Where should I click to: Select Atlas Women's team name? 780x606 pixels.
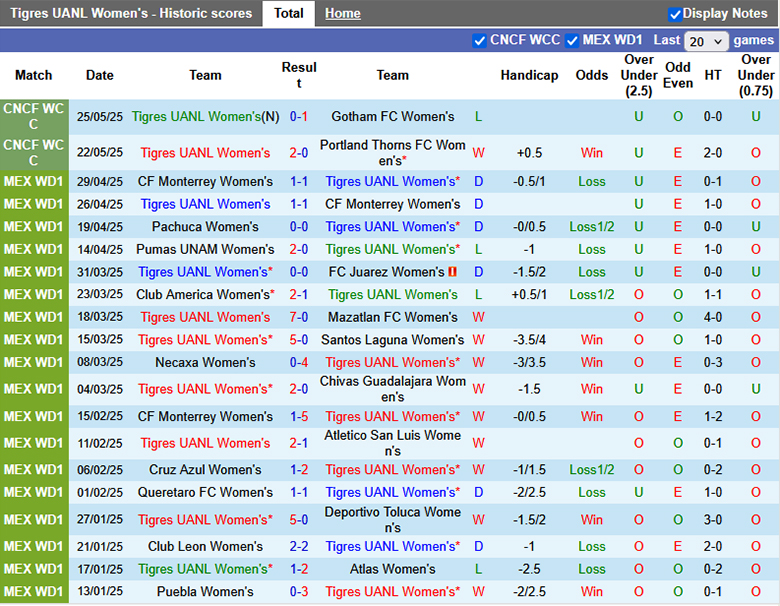pos(392,569)
